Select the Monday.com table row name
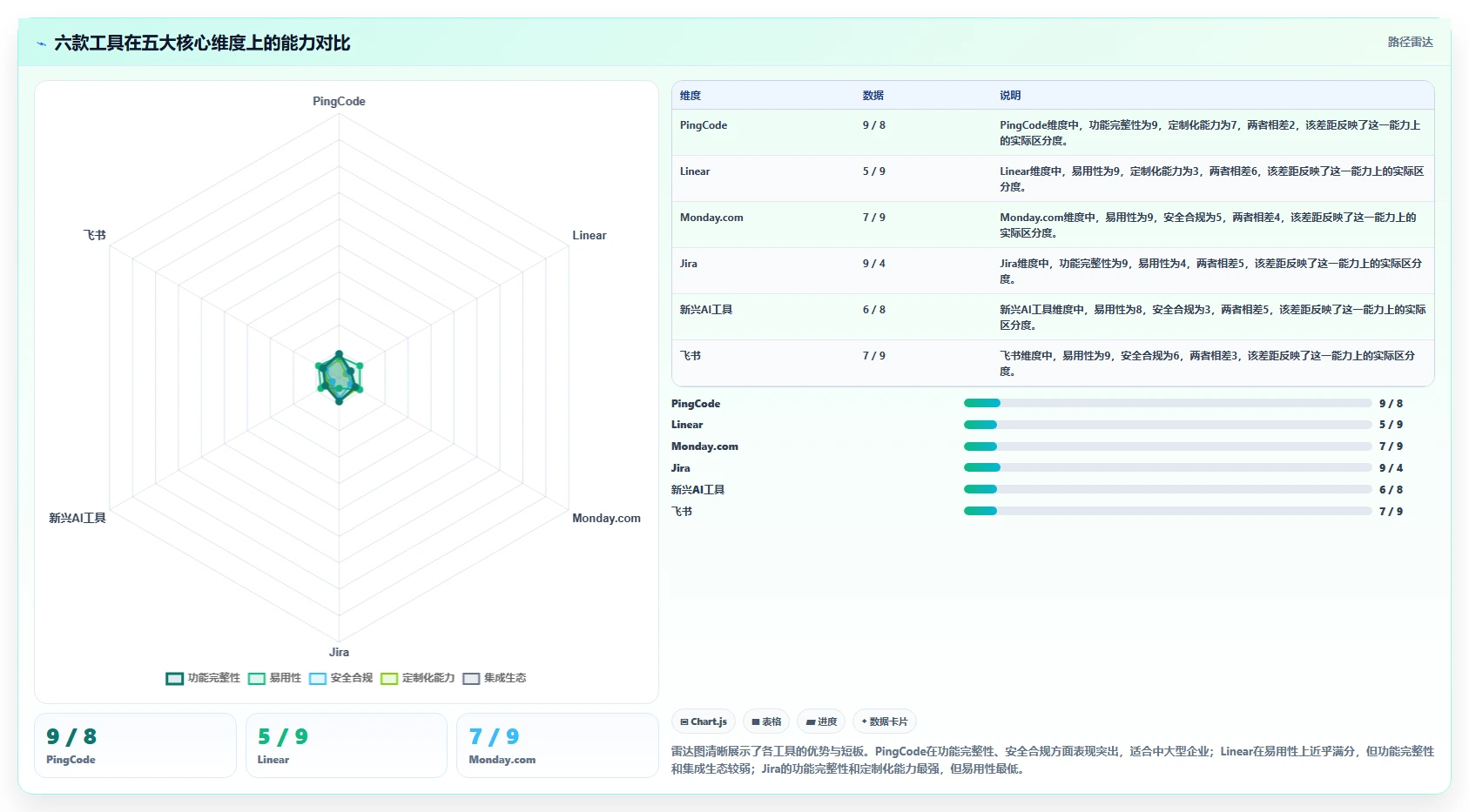The width and height of the screenshot is (1469, 812). [x=711, y=218]
